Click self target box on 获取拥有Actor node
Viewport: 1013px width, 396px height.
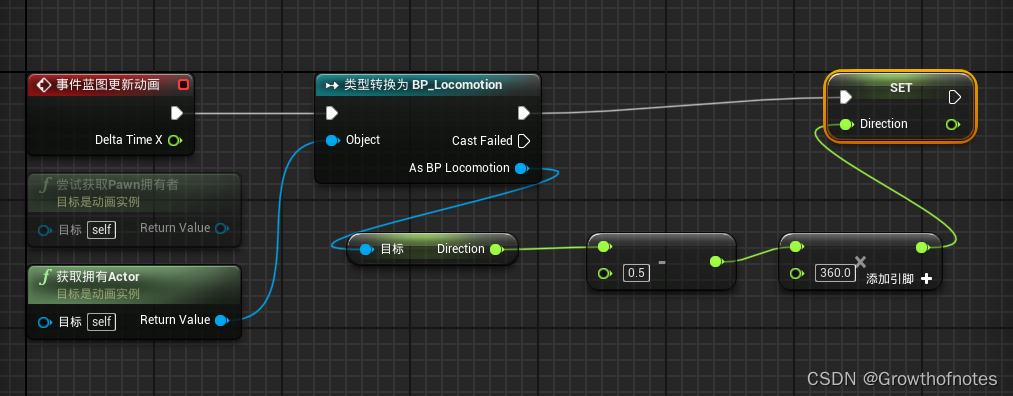tap(101, 322)
